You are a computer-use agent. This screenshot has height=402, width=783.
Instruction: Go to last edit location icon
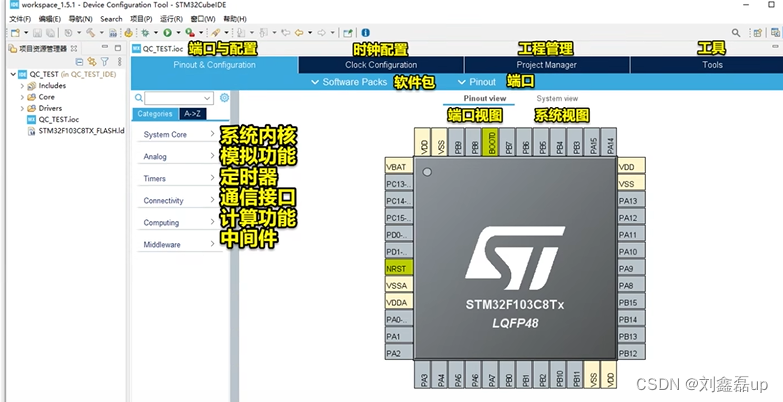pyautogui.click(x=286, y=33)
